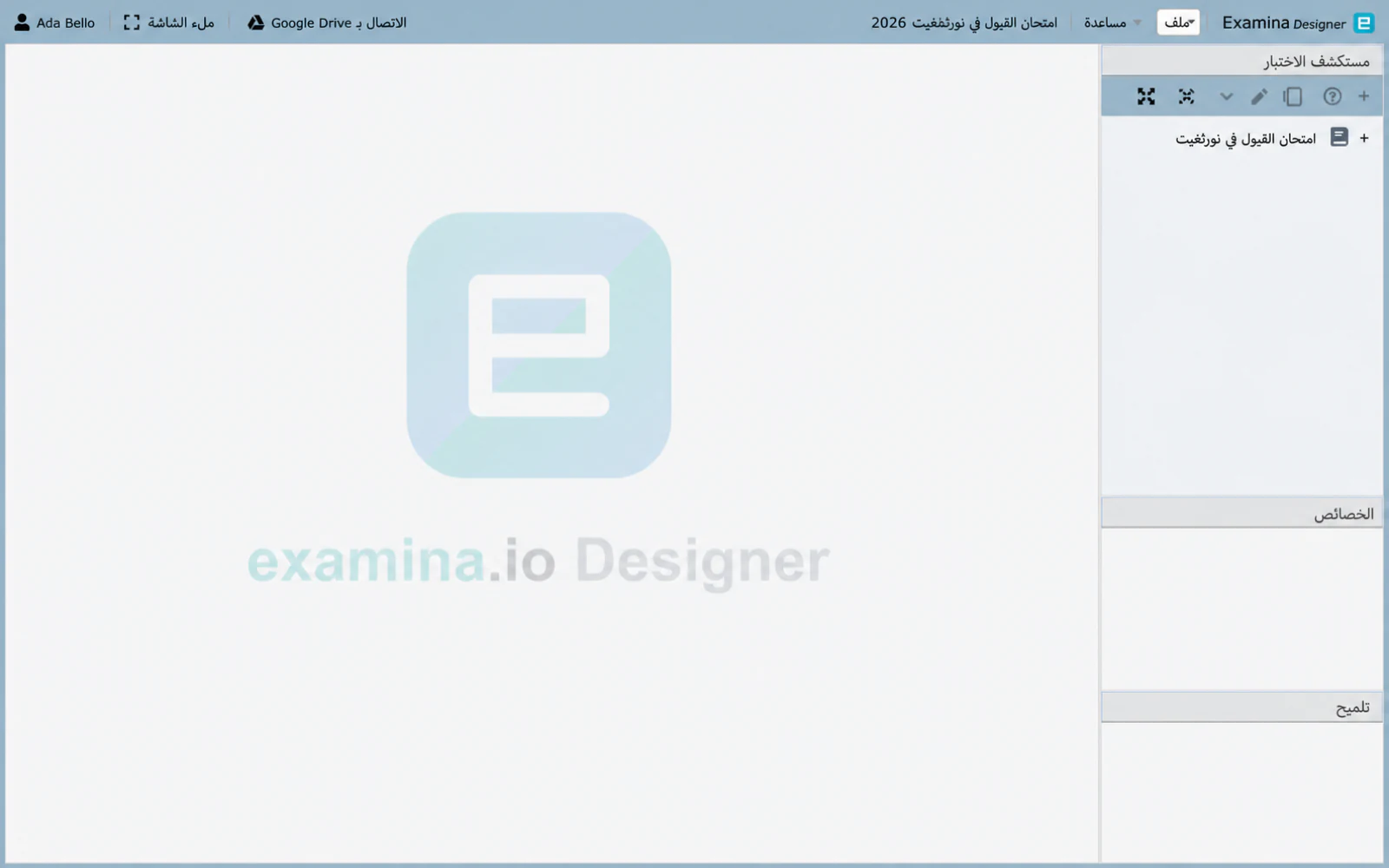Click the pencil edit icon in explorer toolbar

(x=1259, y=96)
